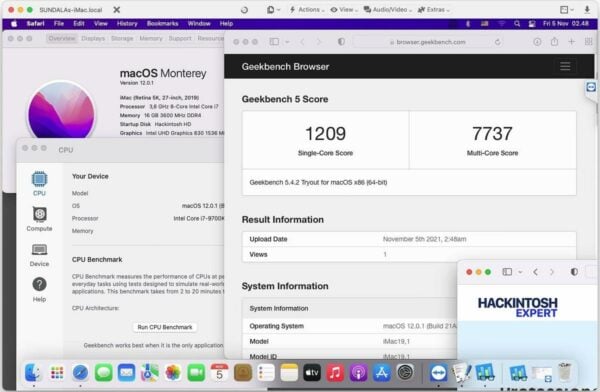Open a new Safari tab with plus icon
This screenshot has height=392, width=600.
click(x=571, y=42)
